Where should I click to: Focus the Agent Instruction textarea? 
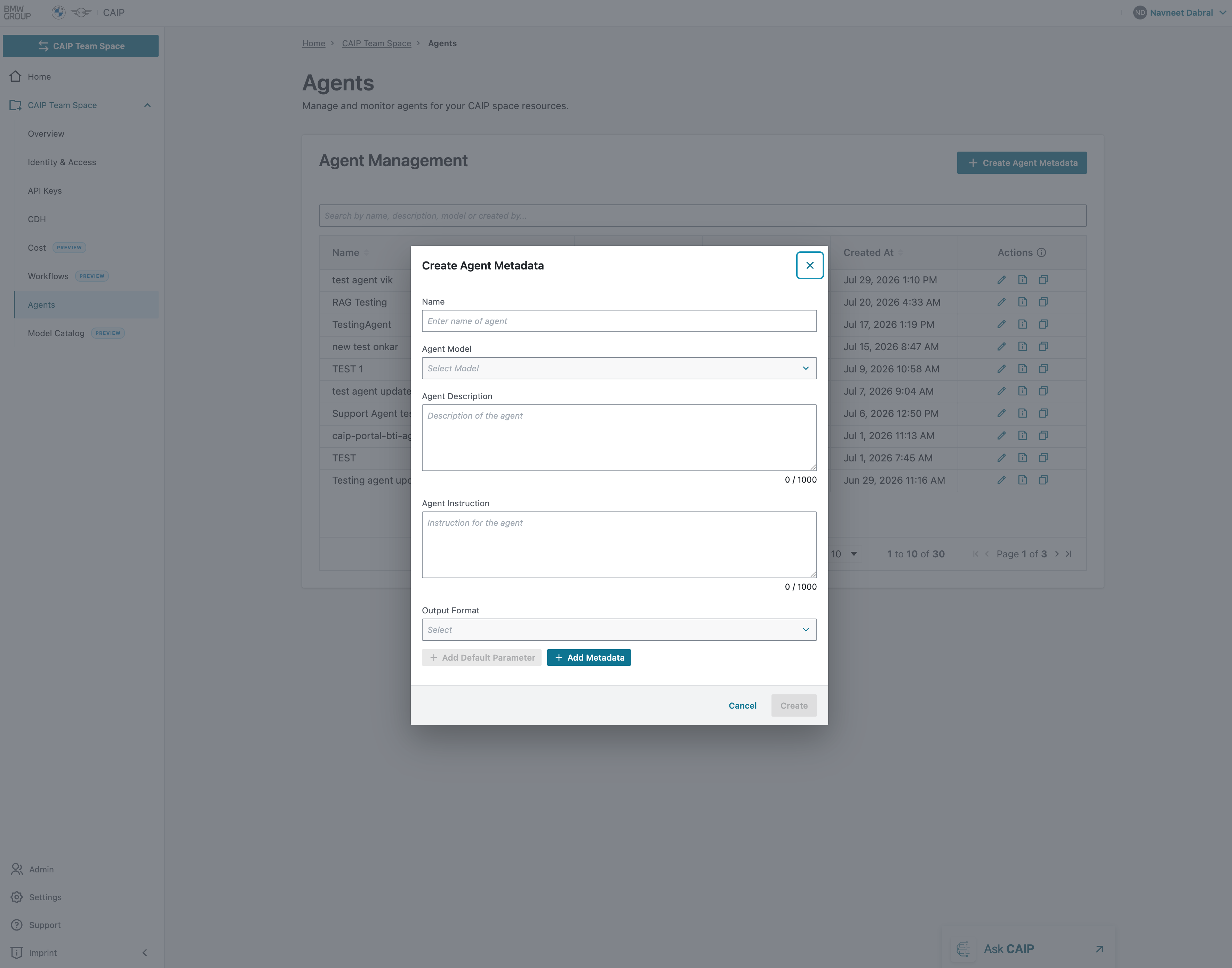click(619, 544)
